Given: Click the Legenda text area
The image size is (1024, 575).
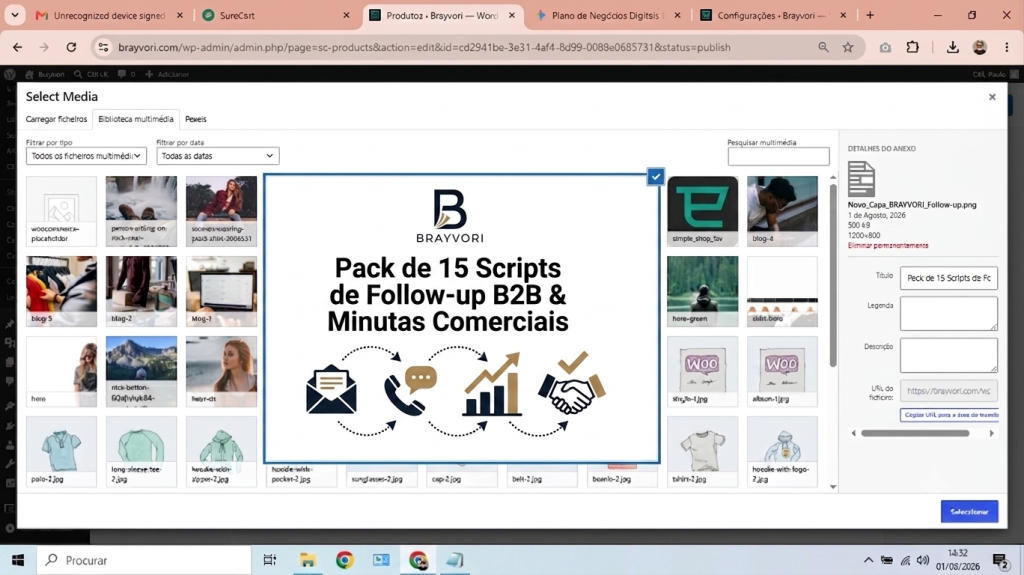Looking at the screenshot, I should click(948, 313).
